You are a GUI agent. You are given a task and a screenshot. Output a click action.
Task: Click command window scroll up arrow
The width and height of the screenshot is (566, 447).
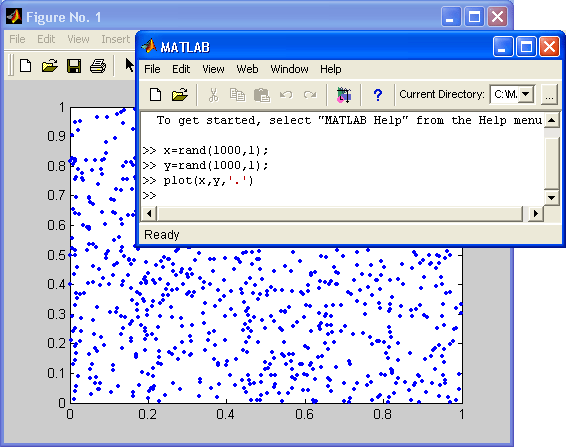(552, 120)
